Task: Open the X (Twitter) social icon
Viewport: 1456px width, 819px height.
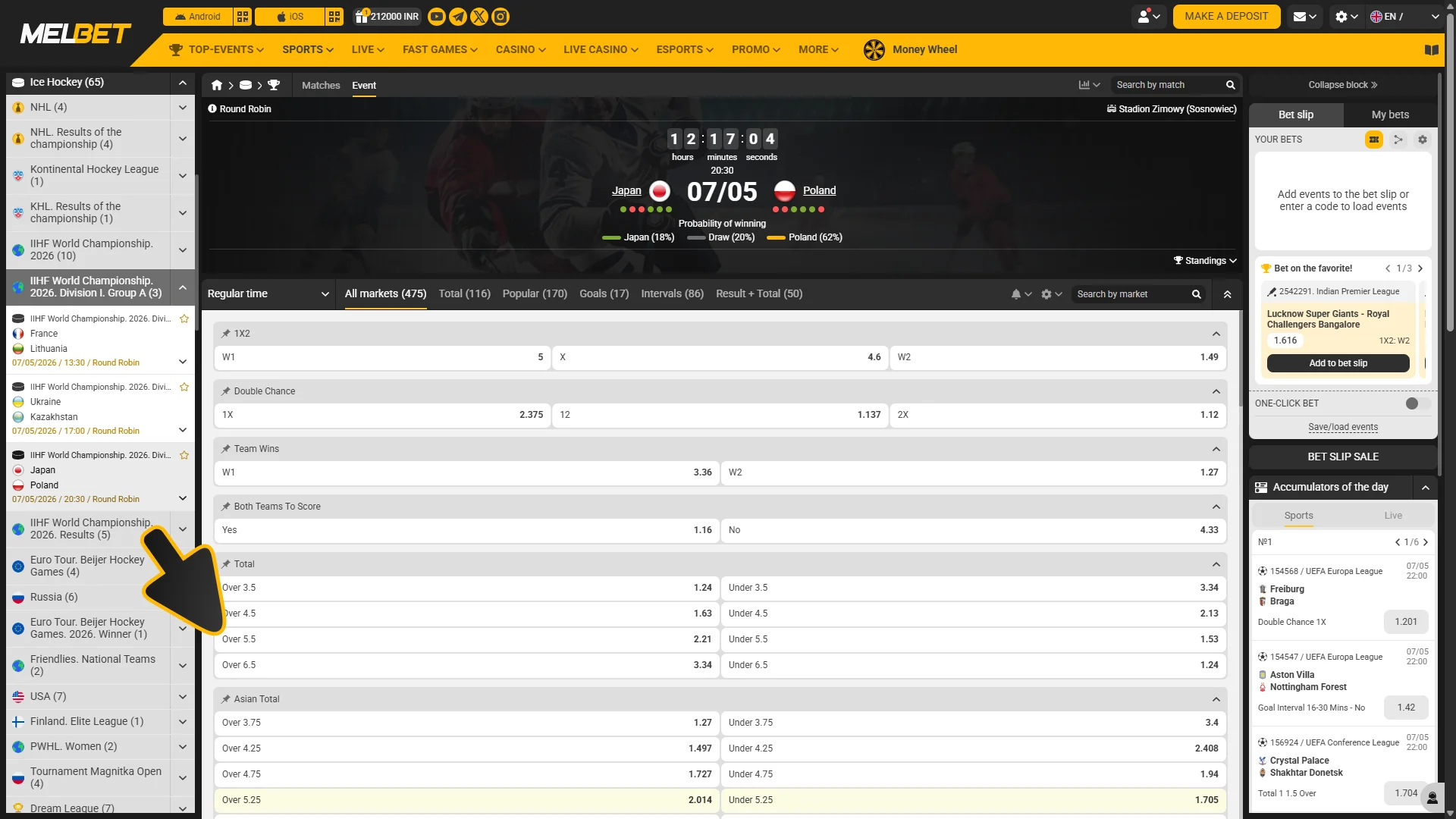Action: (479, 17)
